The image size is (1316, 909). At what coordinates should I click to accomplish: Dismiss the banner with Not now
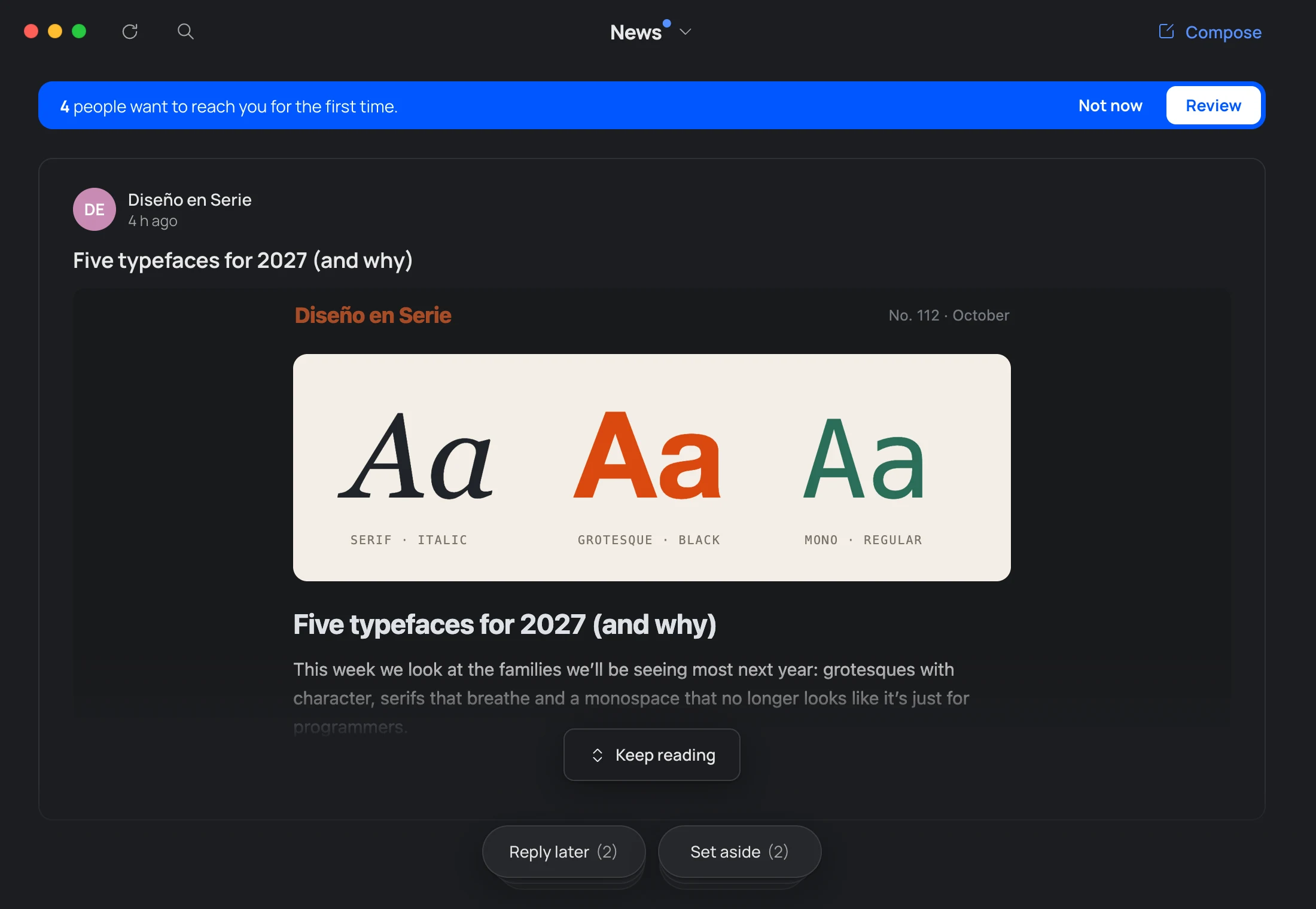tap(1110, 106)
